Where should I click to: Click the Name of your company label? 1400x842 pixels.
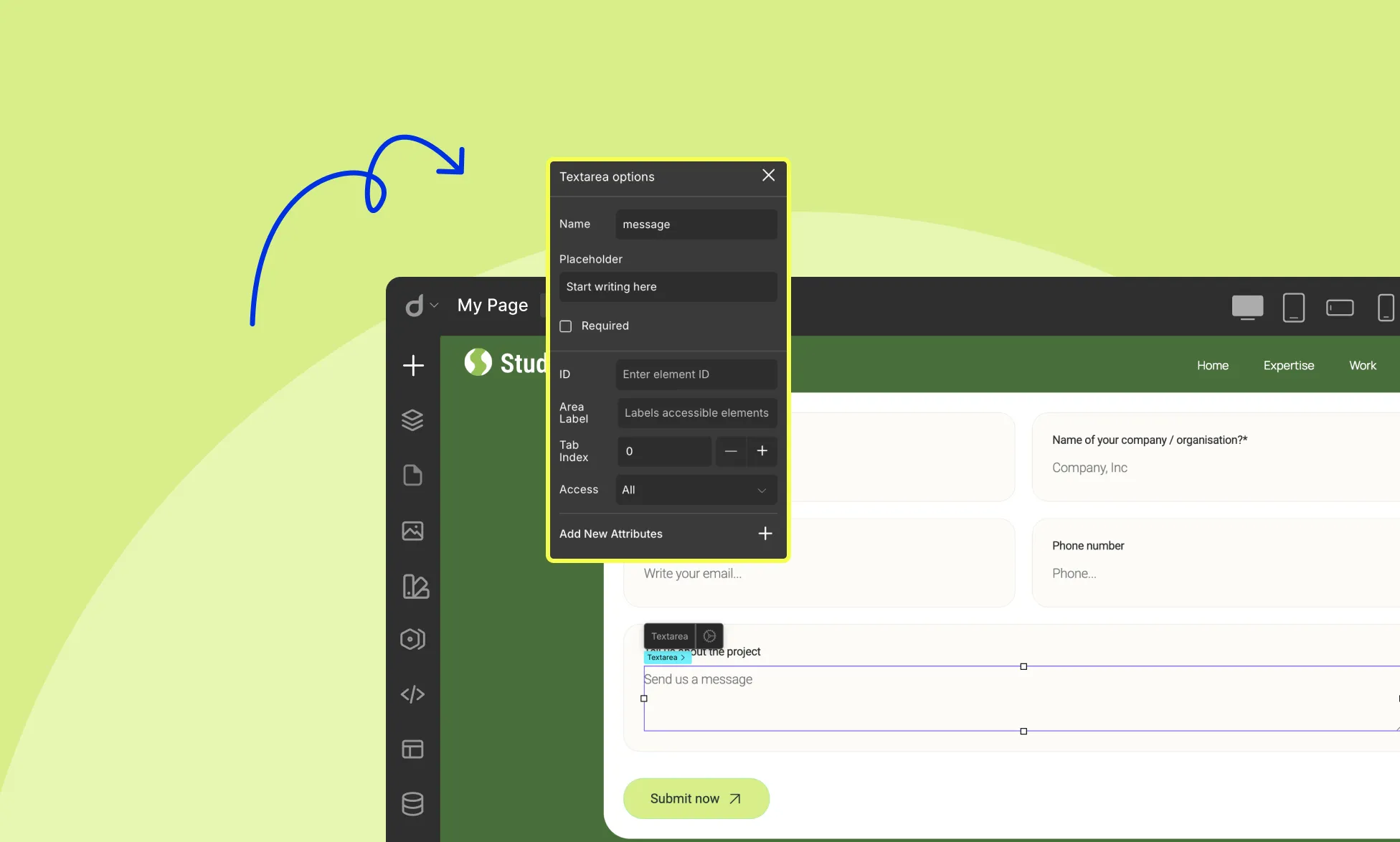click(x=1150, y=440)
